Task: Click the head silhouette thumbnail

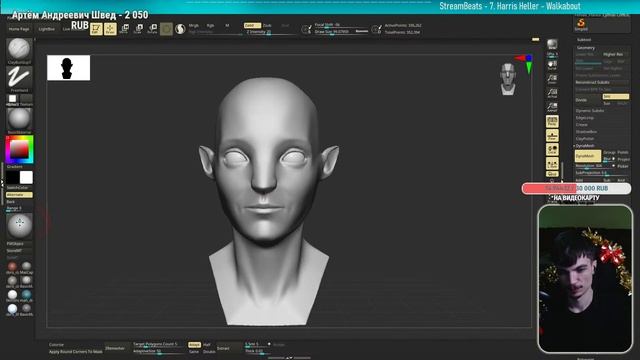Action: [69, 68]
